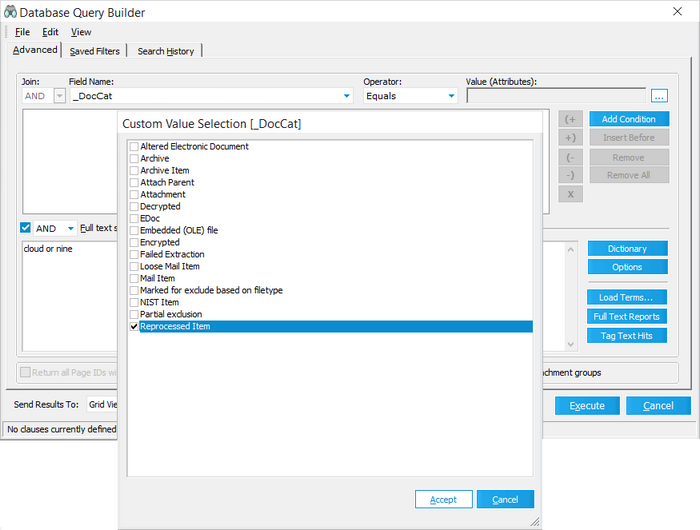Switch to the Search History tab
Viewport: 700px width, 530px height.
[x=166, y=51]
